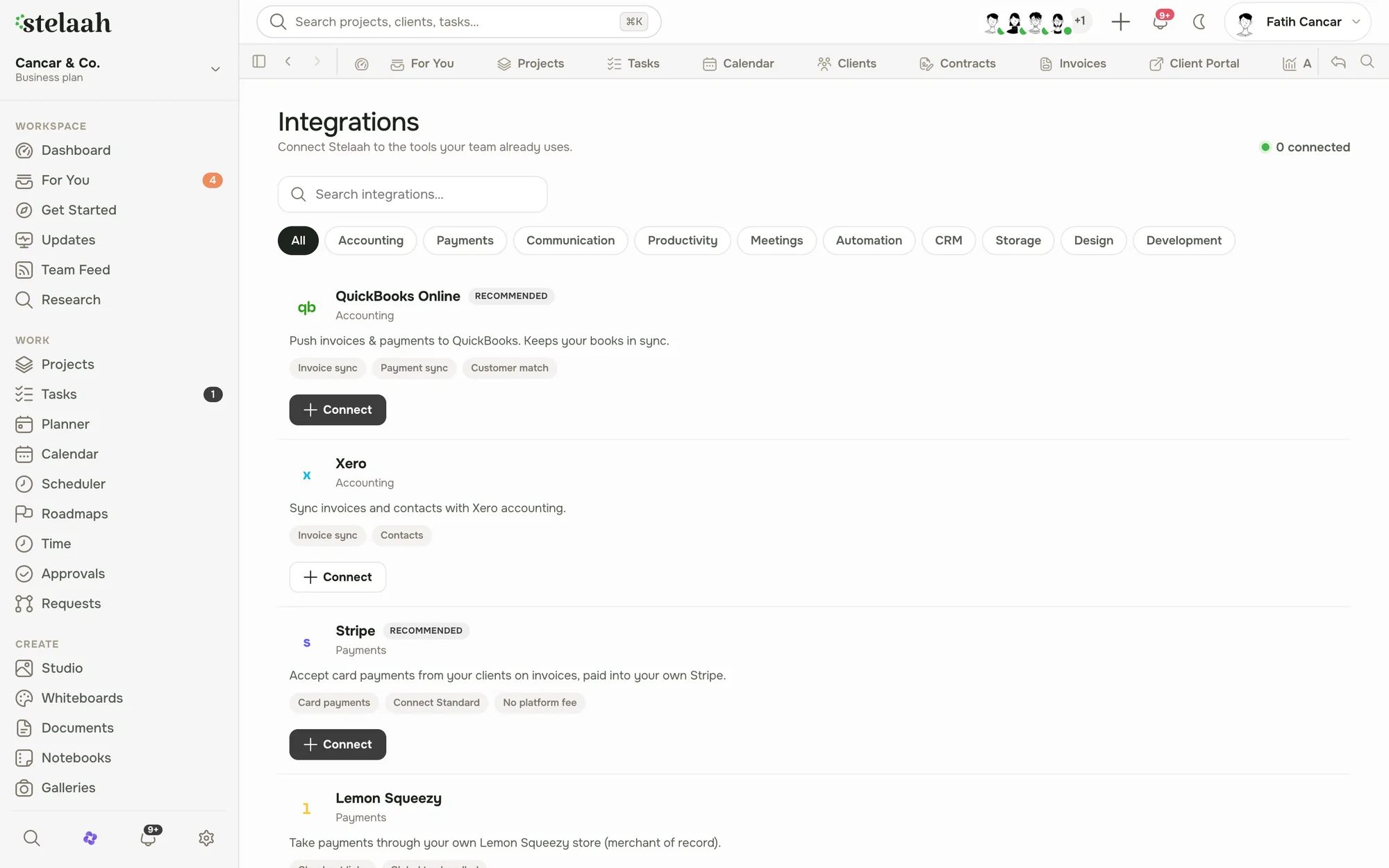Click the QuickBooks qb logo

[x=306, y=306]
